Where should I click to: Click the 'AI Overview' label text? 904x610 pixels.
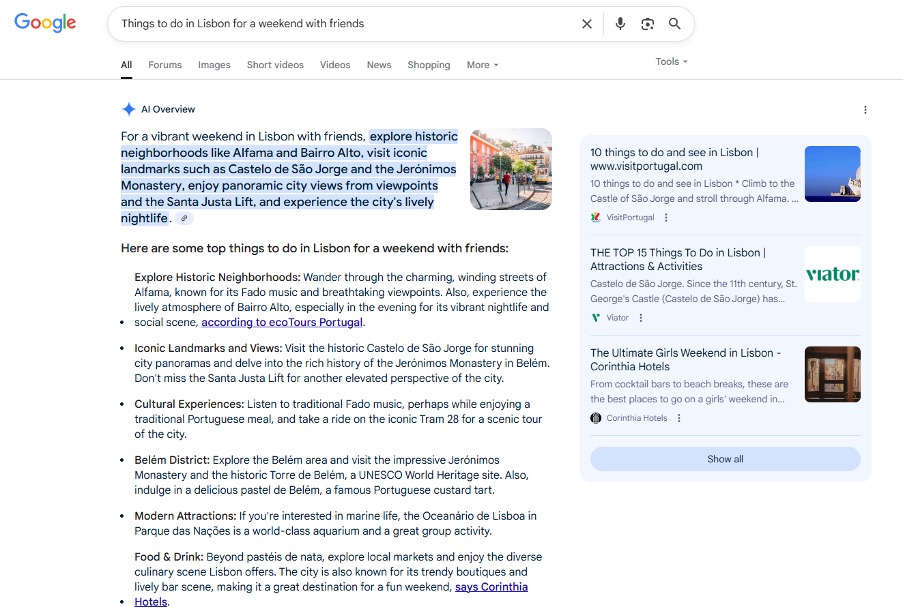(168, 110)
